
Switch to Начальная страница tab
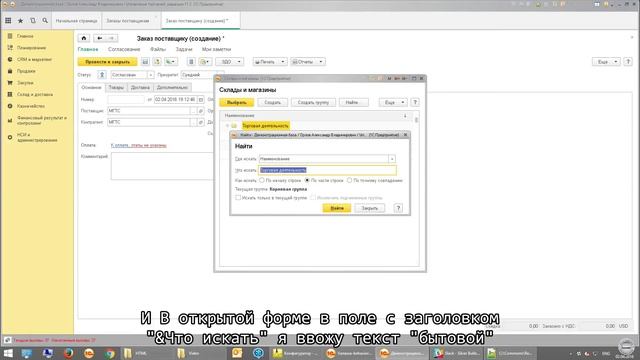click(77, 20)
